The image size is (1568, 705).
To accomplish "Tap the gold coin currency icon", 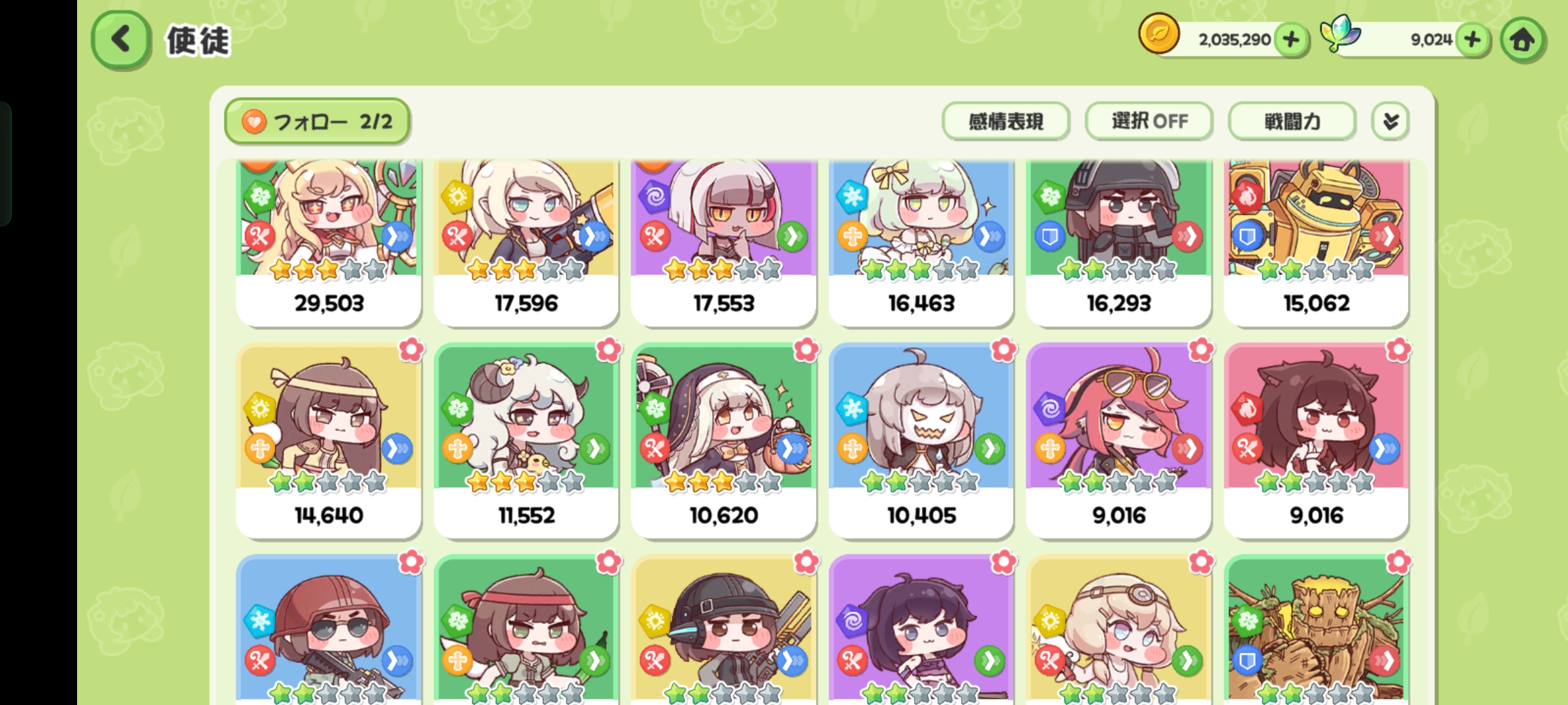I will click(x=1159, y=35).
